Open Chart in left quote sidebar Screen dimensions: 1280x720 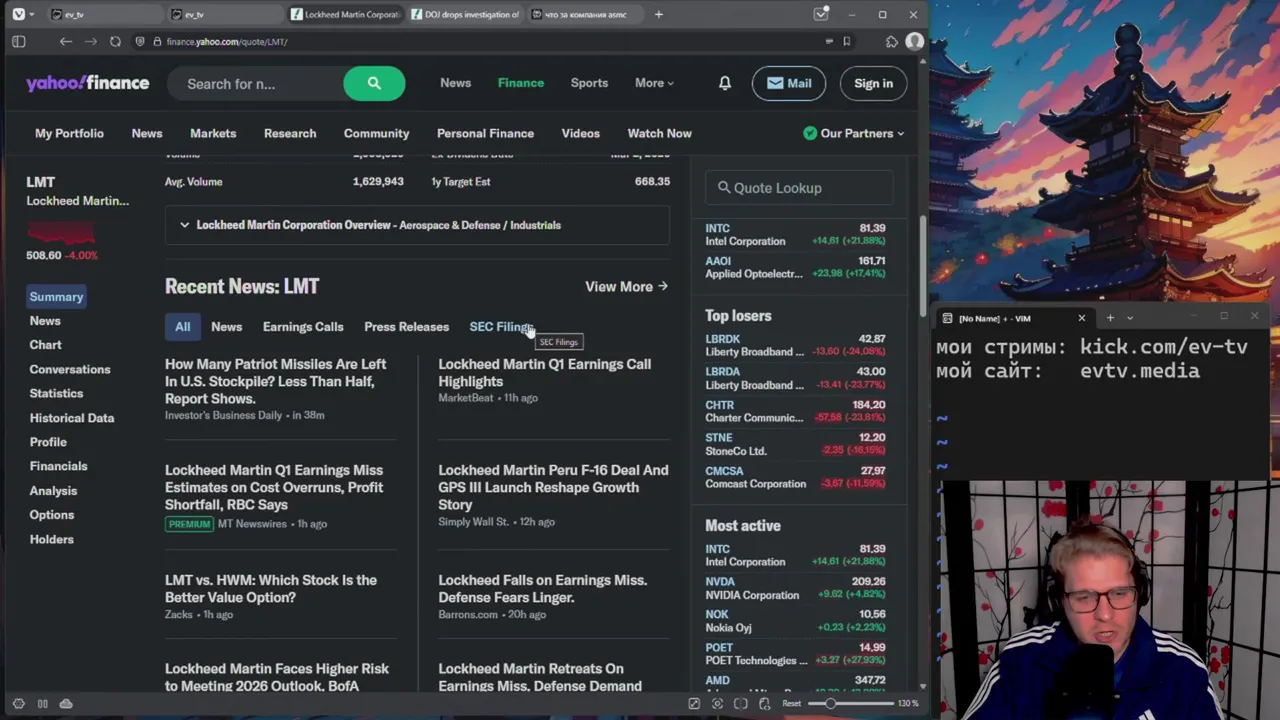tap(45, 345)
